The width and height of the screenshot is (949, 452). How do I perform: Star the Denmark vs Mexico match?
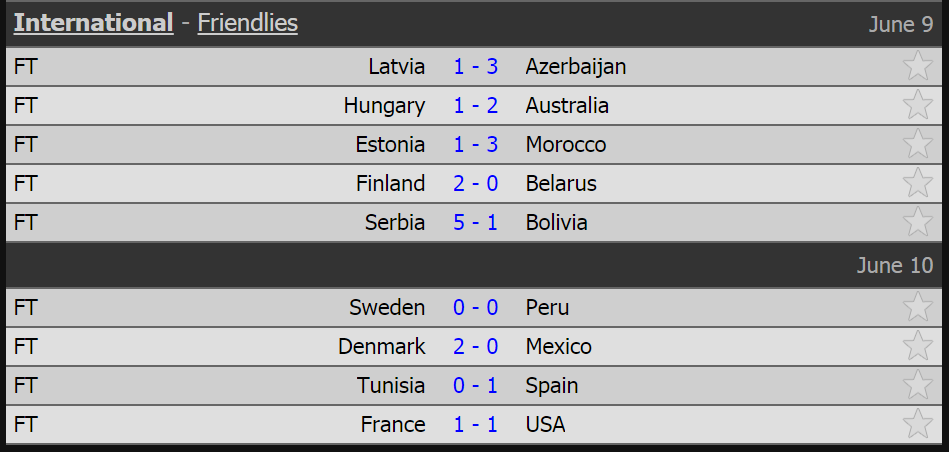pyautogui.click(x=918, y=346)
